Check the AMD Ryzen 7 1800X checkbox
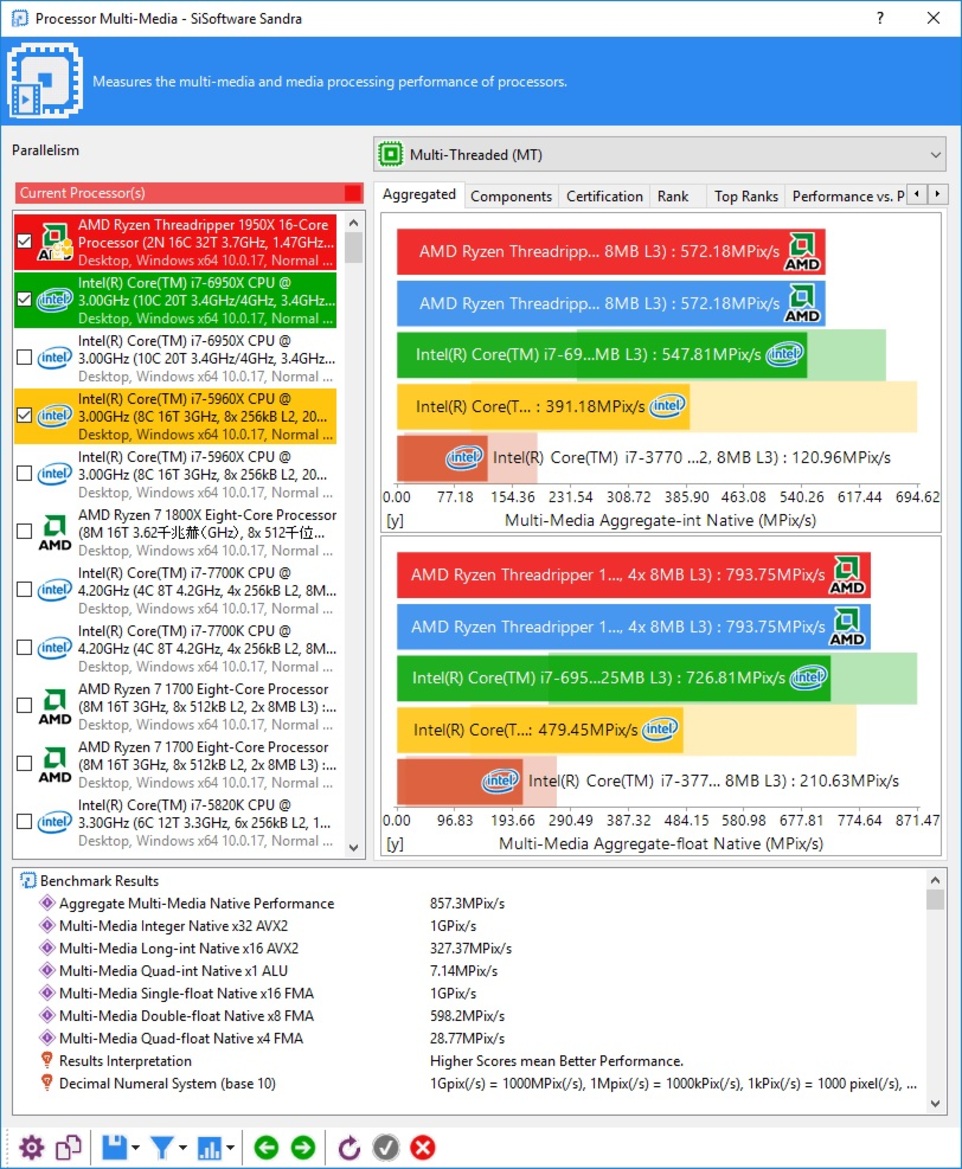This screenshot has height=1169, width=962. click(25, 532)
